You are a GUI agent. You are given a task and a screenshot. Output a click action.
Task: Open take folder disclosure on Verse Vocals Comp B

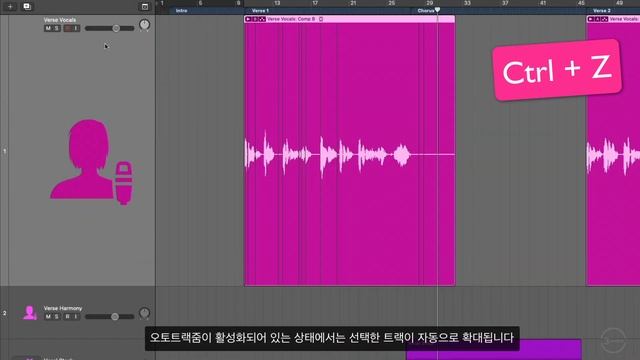tap(248, 19)
